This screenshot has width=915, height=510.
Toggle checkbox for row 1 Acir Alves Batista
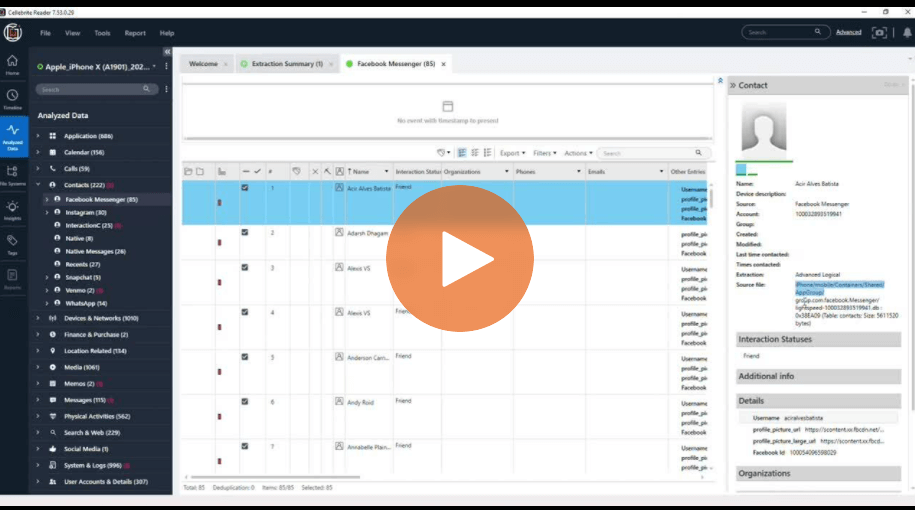coord(245,188)
